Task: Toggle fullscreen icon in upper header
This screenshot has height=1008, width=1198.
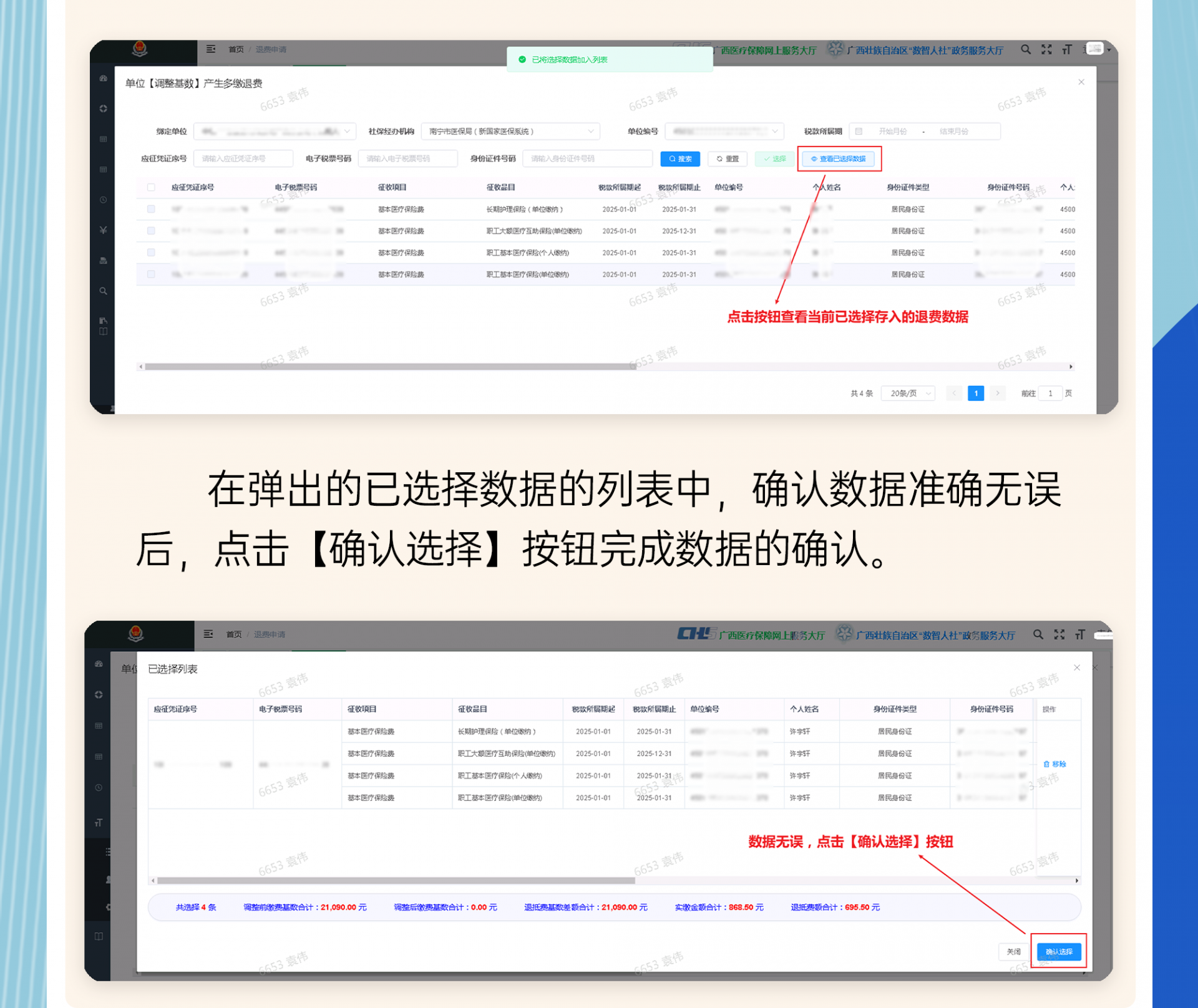Action: click(1046, 49)
